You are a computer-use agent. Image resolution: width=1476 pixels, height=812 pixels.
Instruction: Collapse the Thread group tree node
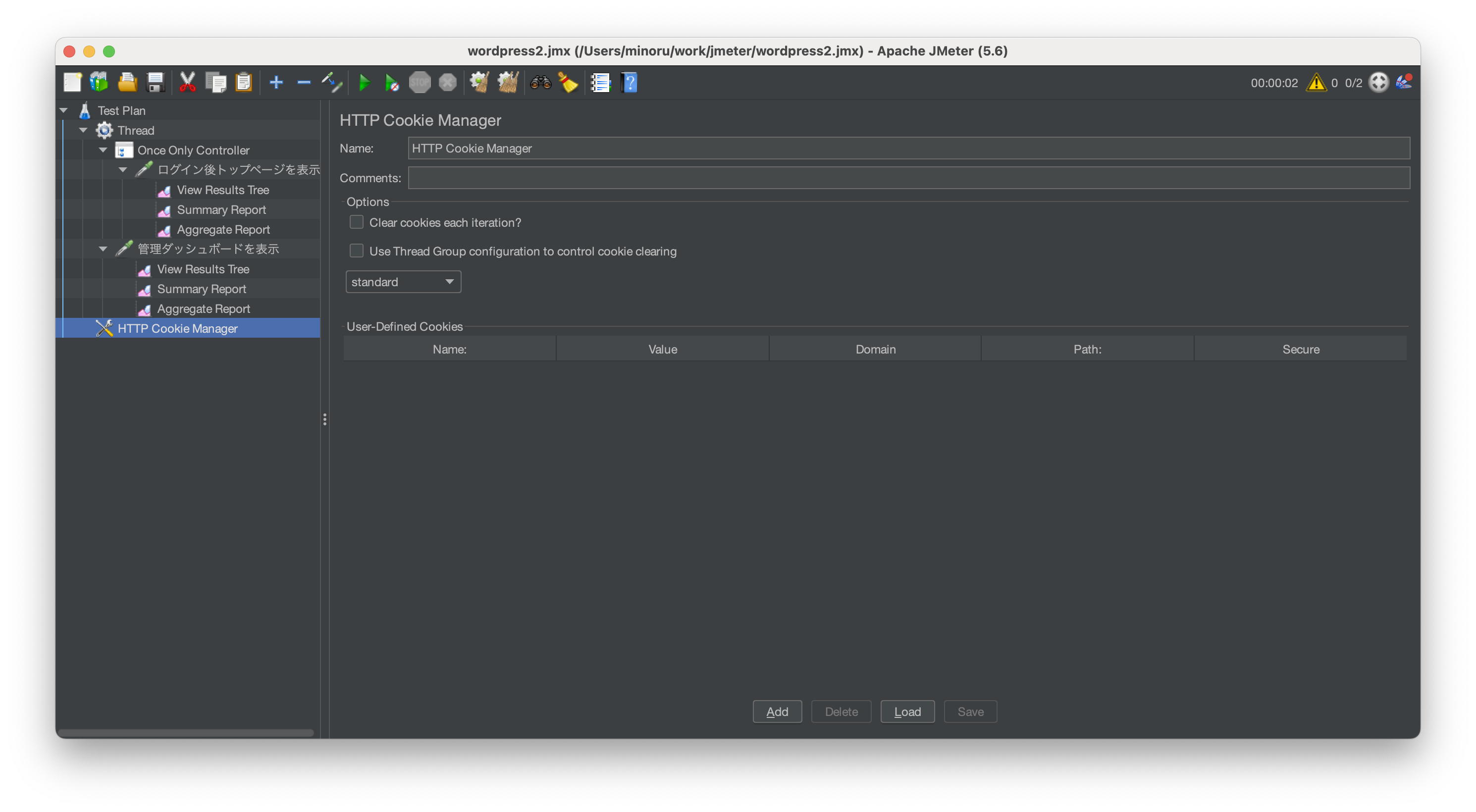(x=84, y=130)
